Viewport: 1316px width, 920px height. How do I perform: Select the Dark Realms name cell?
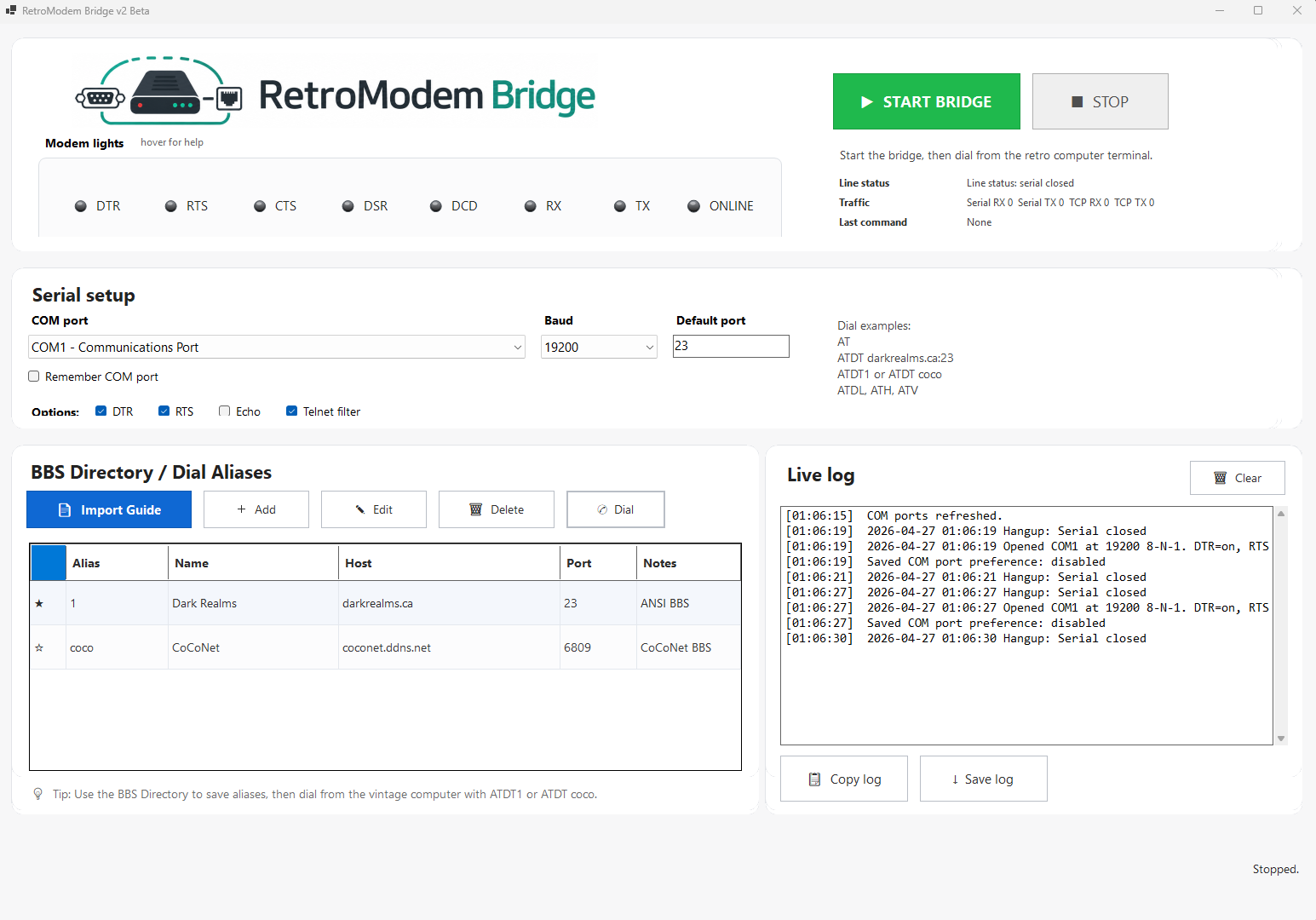[x=253, y=603]
